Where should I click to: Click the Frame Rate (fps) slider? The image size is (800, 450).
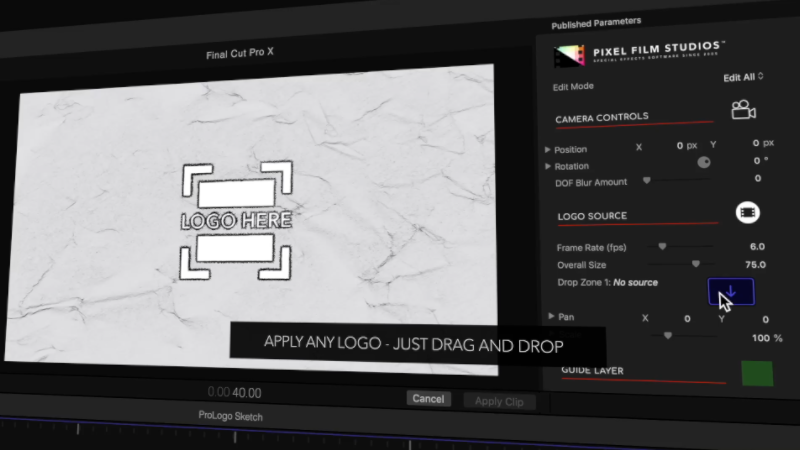680,246
